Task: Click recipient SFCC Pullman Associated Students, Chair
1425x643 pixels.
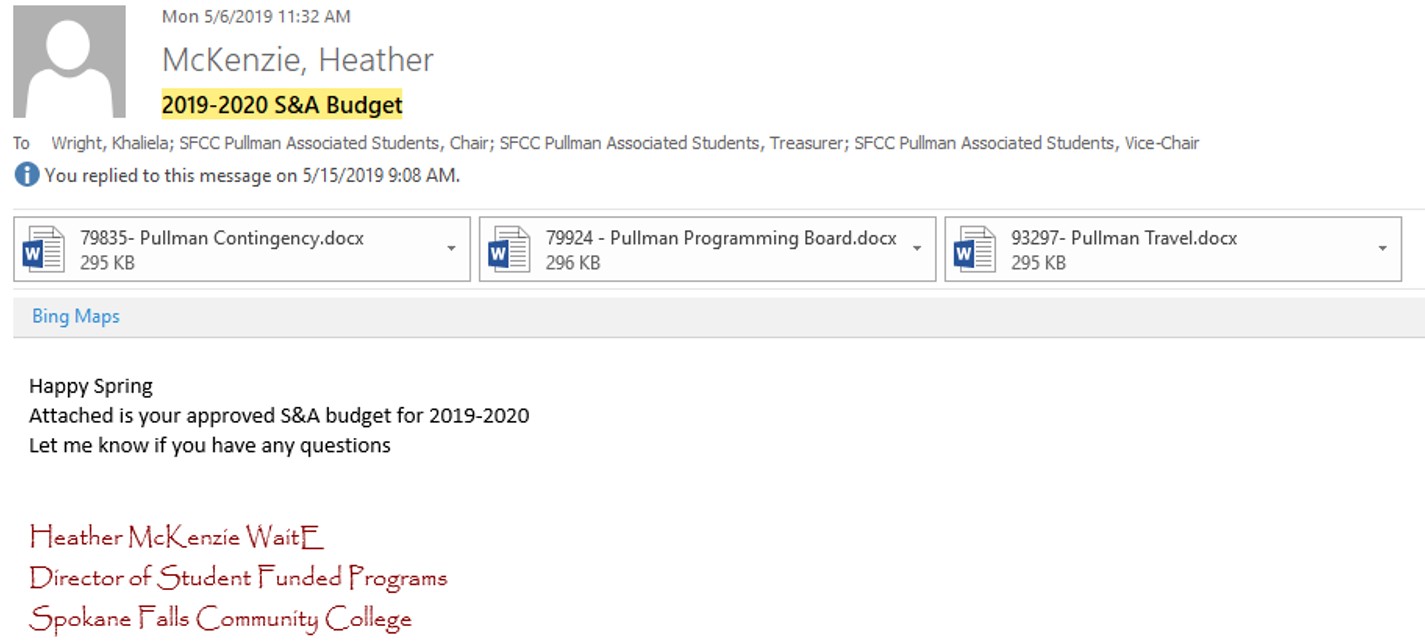Action: click(335, 143)
